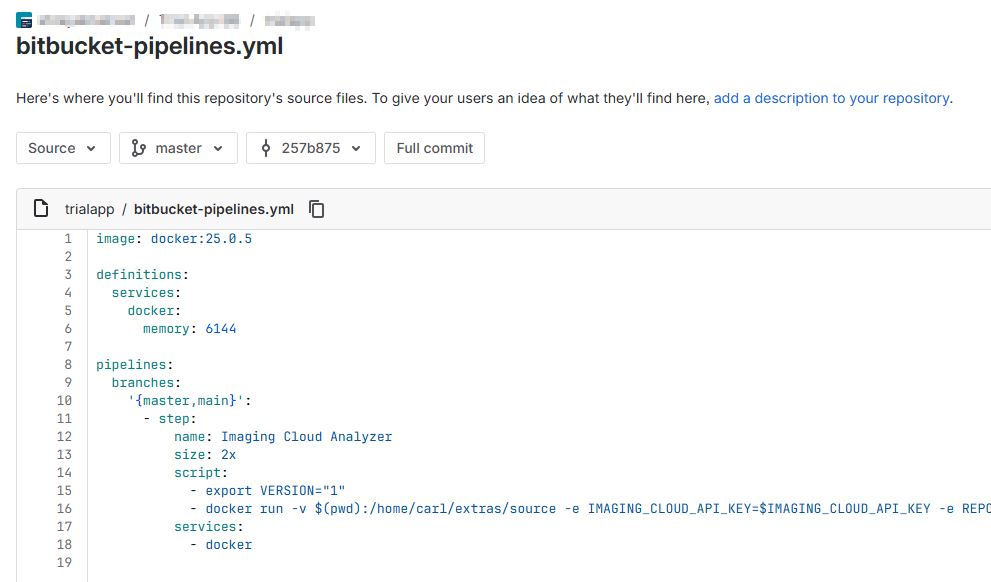Expand the master branch selector
This screenshot has width=991, height=582.
pos(178,148)
